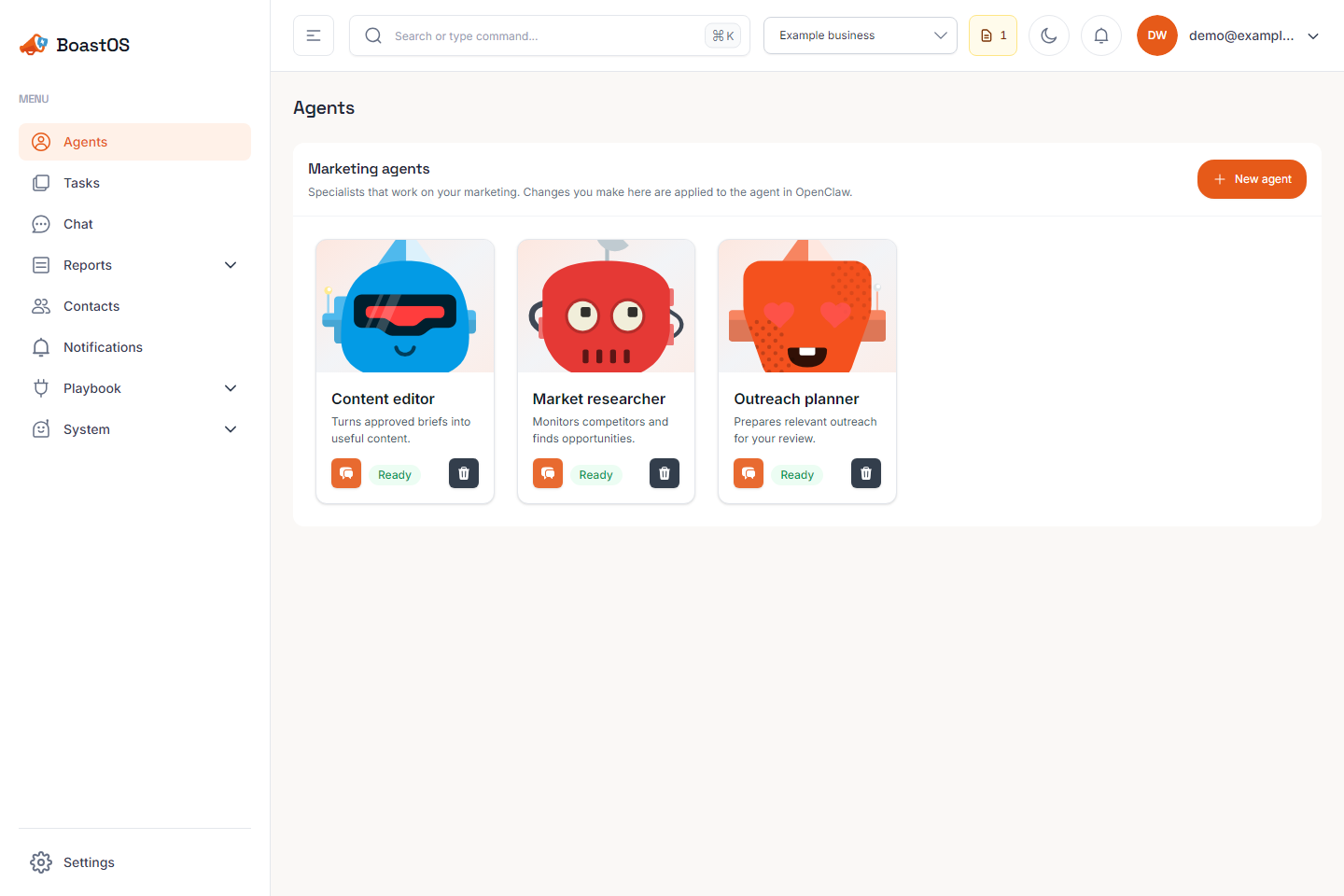Switch to dark mode with the moon icon
The height and width of the screenshot is (896, 1344).
1049,35
